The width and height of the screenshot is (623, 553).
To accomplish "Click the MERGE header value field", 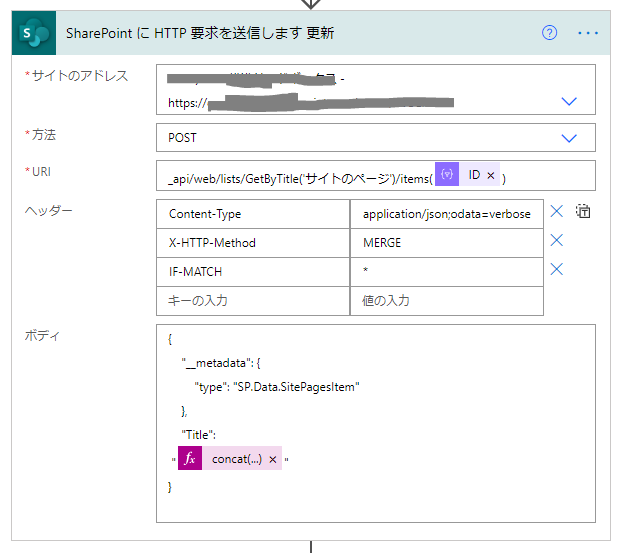I will tap(447, 243).
